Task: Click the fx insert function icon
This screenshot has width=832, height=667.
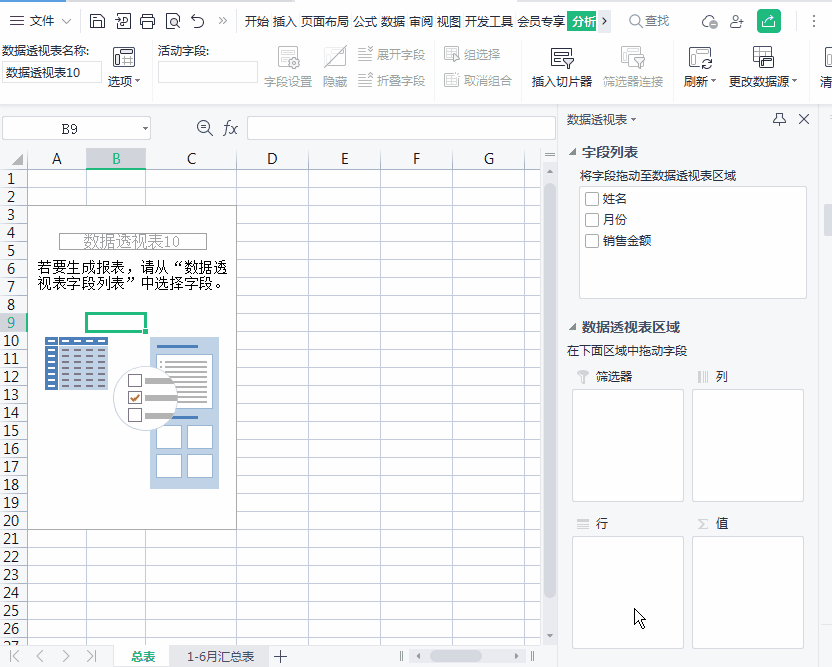Action: pyautogui.click(x=230, y=128)
